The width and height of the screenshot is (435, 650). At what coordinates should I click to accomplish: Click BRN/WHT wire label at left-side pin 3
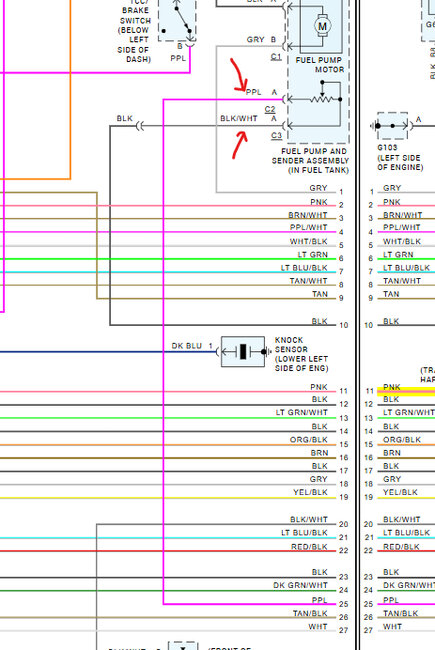pyautogui.click(x=308, y=215)
